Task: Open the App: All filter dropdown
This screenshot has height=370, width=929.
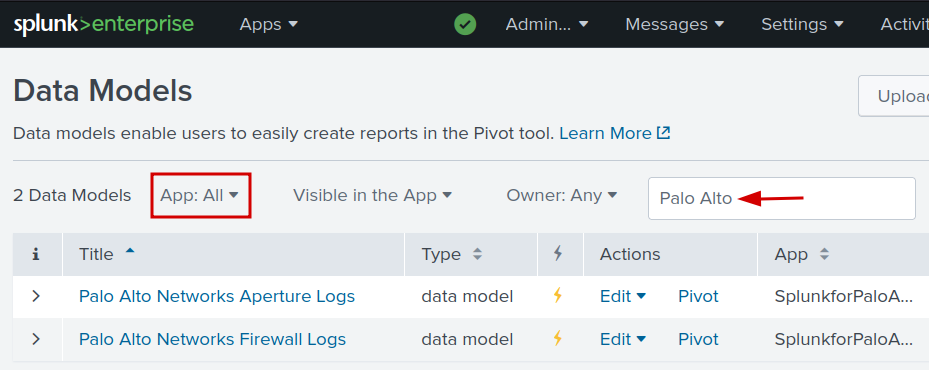Action: pyautogui.click(x=200, y=195)
